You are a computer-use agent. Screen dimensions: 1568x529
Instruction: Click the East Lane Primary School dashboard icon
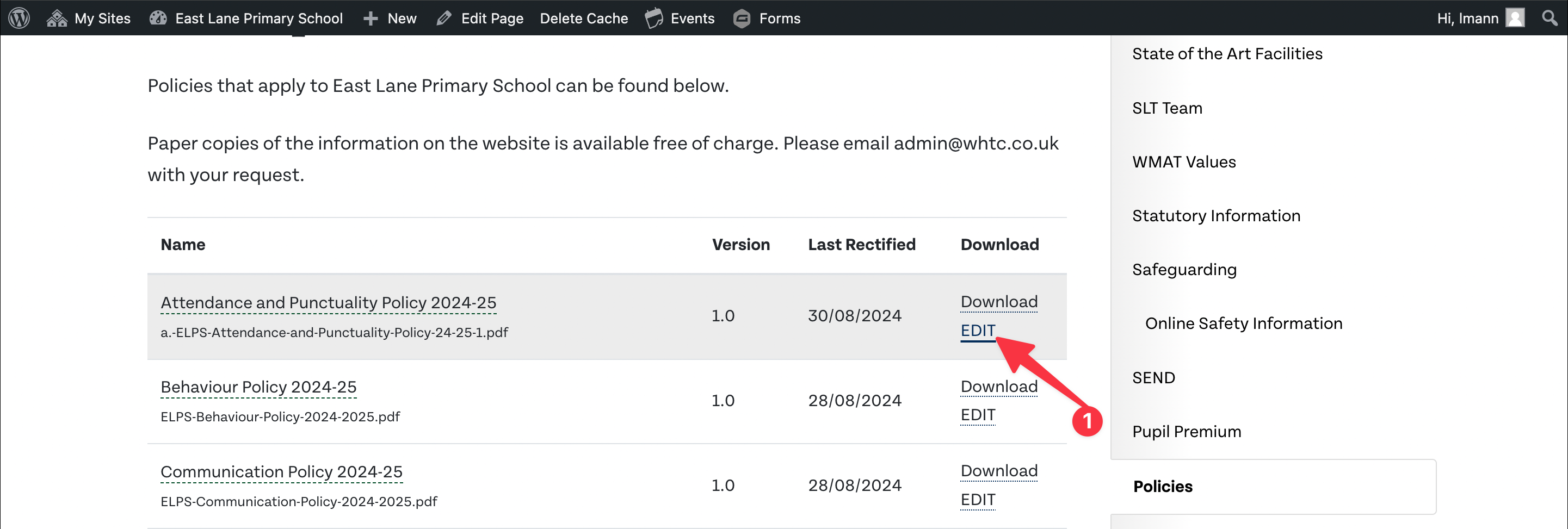click(x=158, y=18)
